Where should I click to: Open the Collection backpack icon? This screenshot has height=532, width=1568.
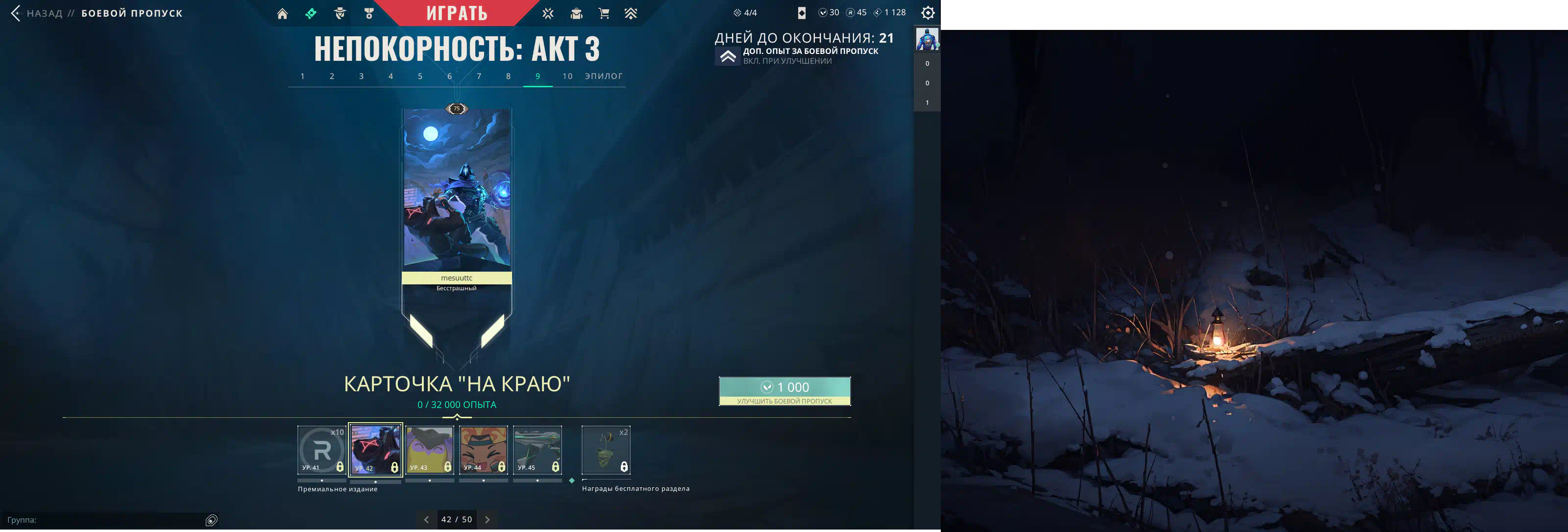[576, 13]
